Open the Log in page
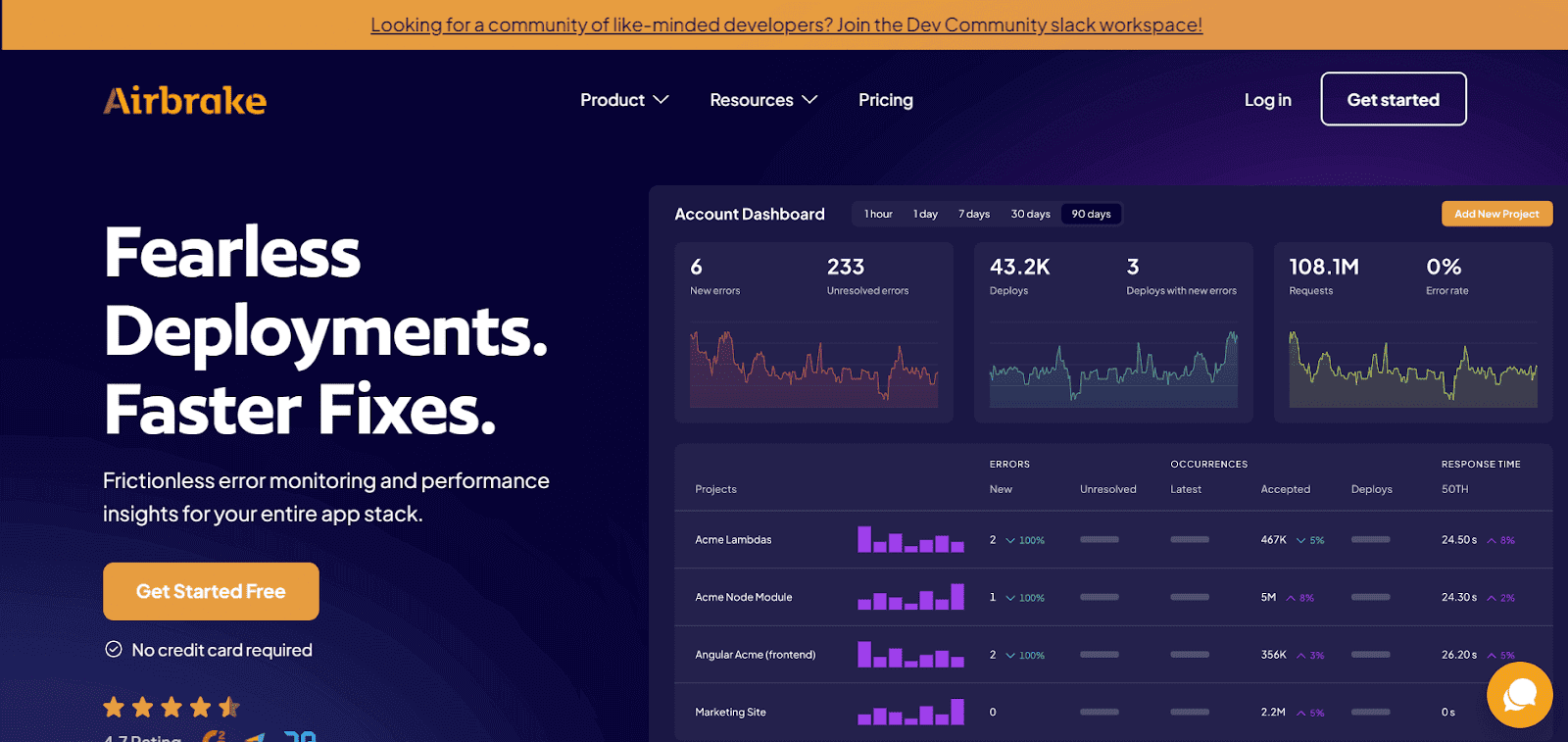 pos(1267,100)
